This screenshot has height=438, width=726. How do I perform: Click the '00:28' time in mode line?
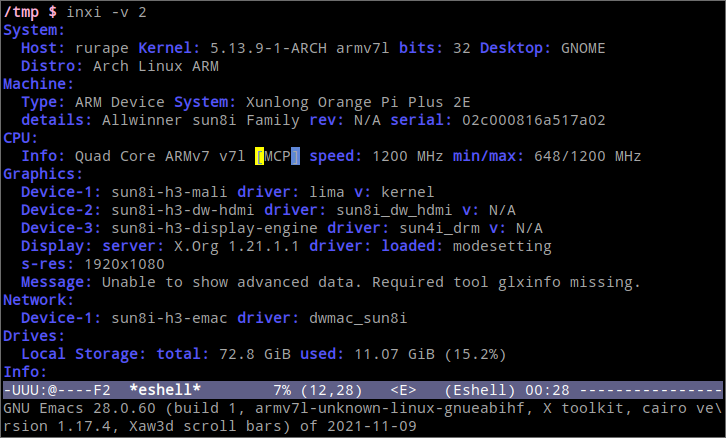[547, 390]
